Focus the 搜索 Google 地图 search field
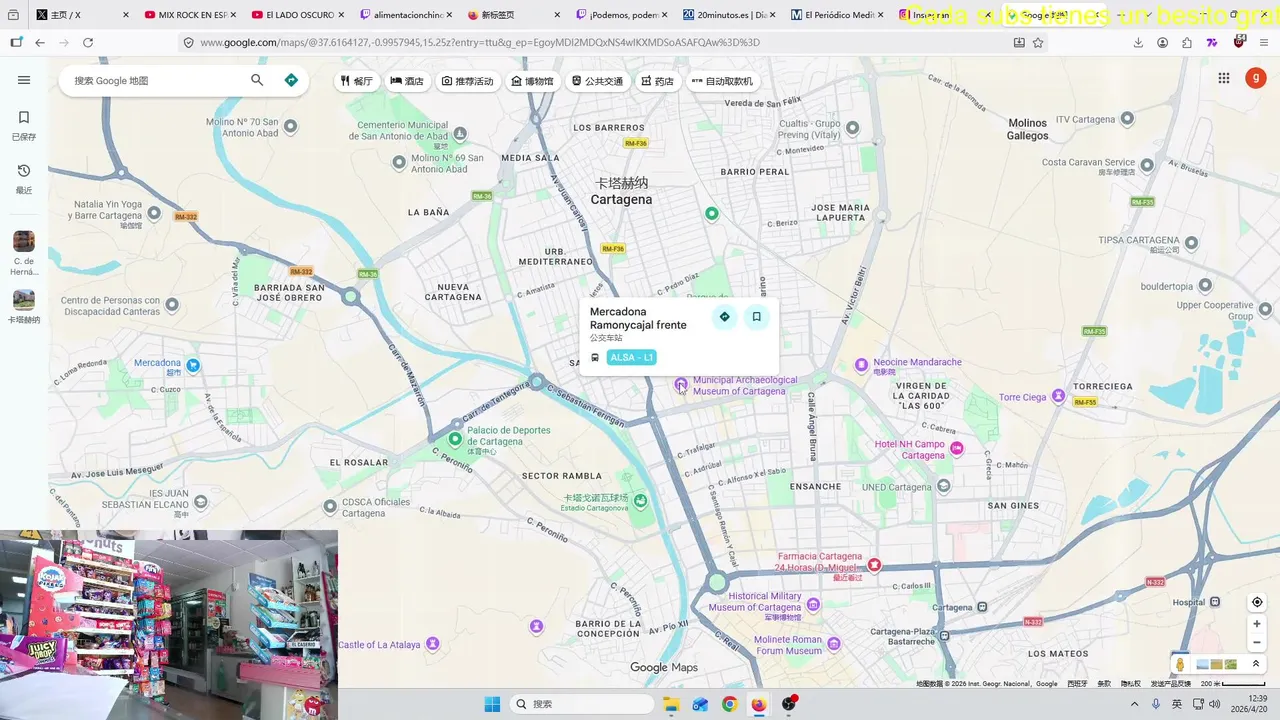Viewport: 1280px width, 720px height. (155, 80)
